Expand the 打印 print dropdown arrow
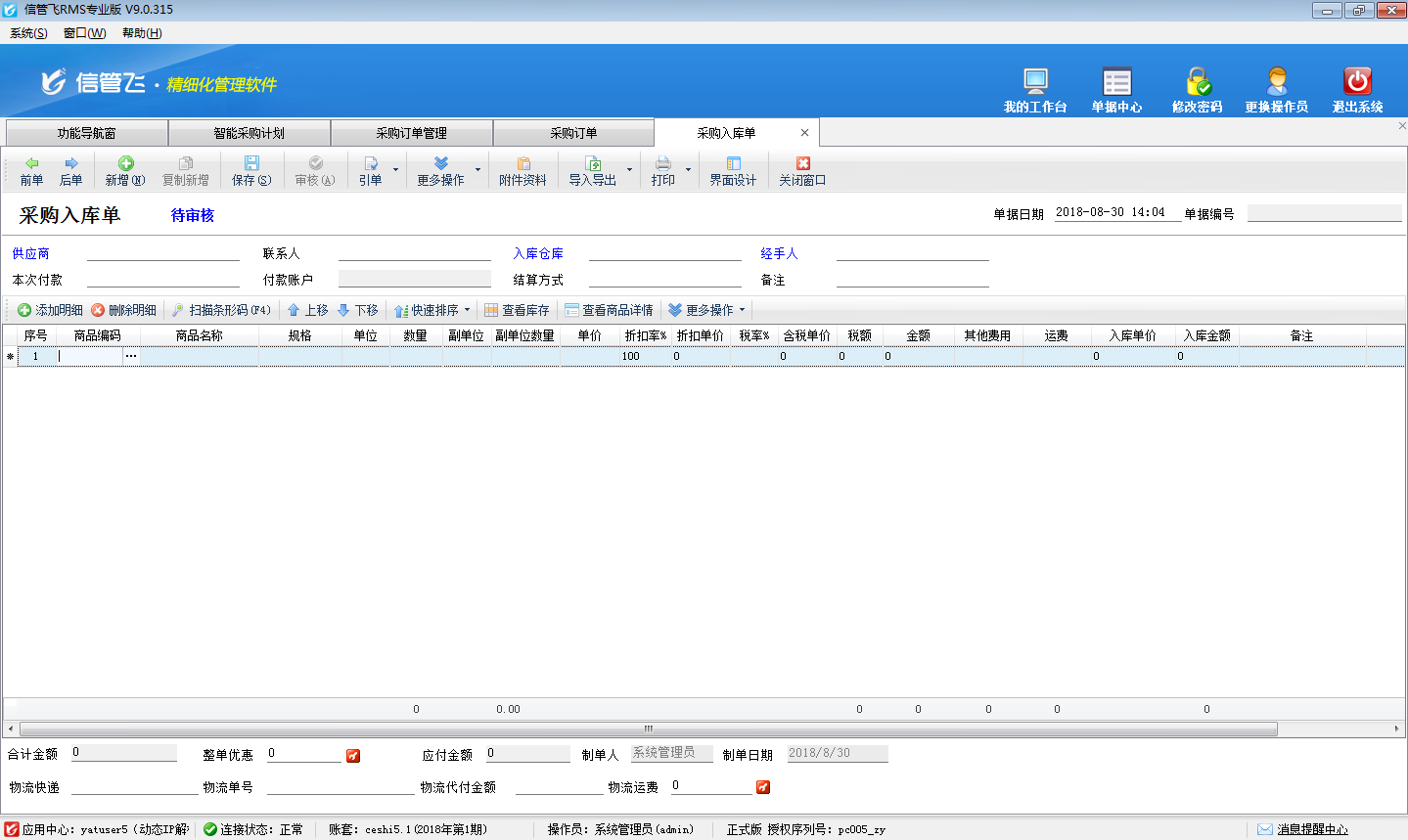1408x840 pixels. (688, 170)
